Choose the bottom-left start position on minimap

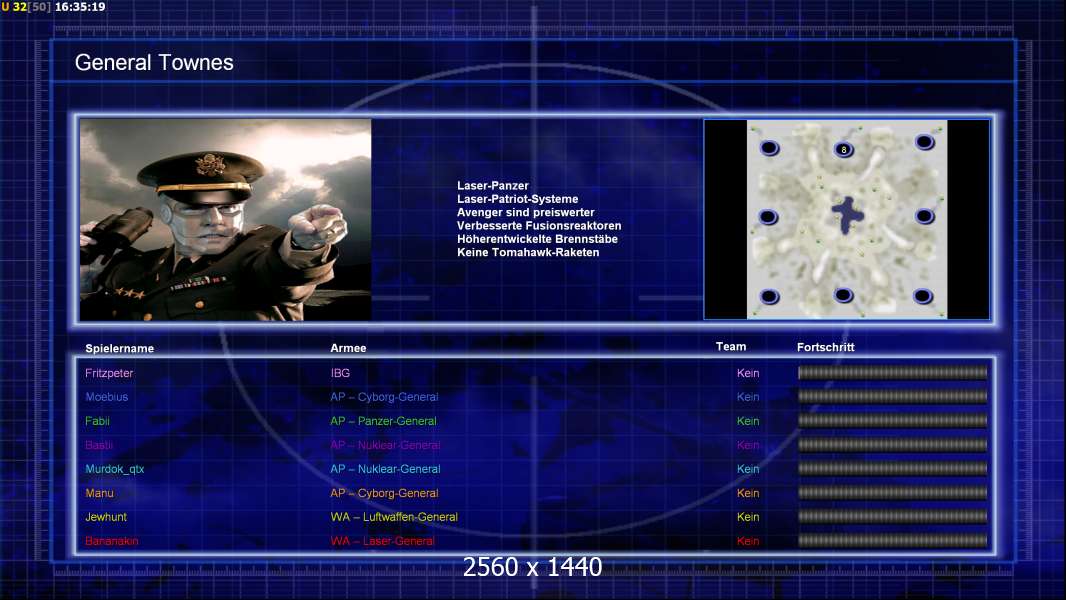tap(769, 296)
